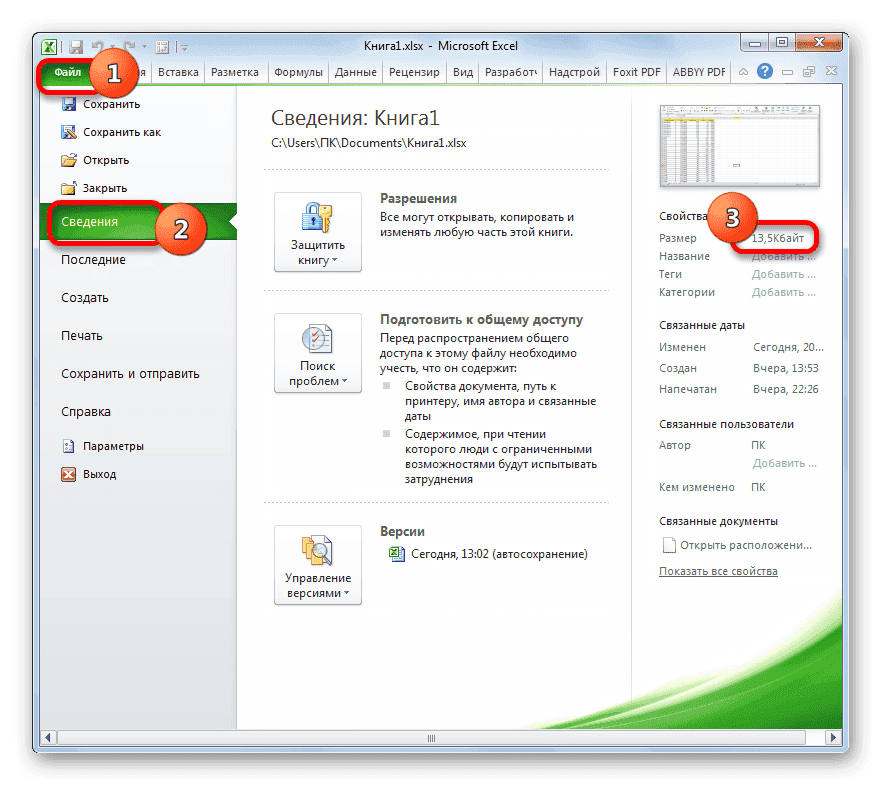Click the Сохранить disk icon in the sidebar
The width and height of the screenshot is (882, 786).
click(68, 103)
